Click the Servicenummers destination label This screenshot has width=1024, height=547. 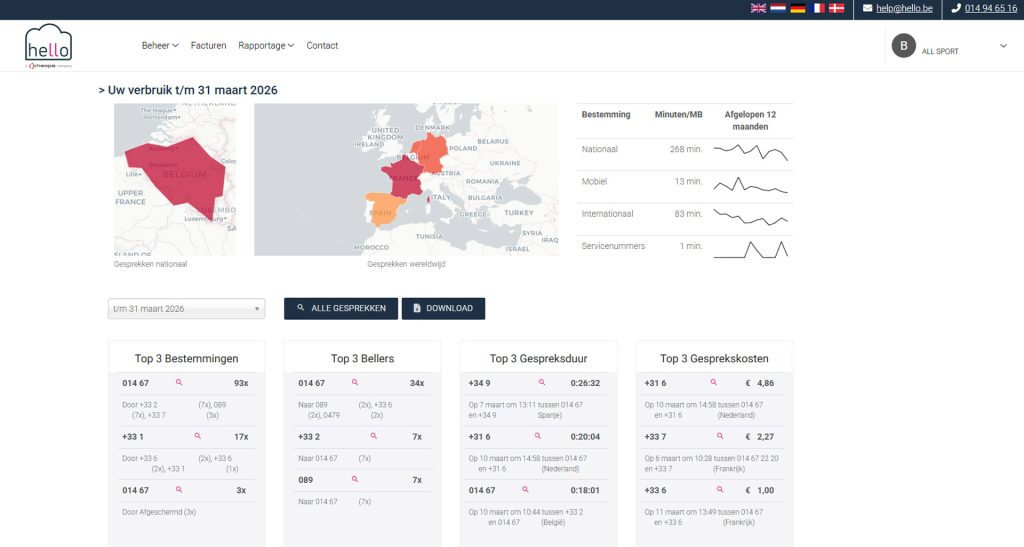(x=613, y=247)
